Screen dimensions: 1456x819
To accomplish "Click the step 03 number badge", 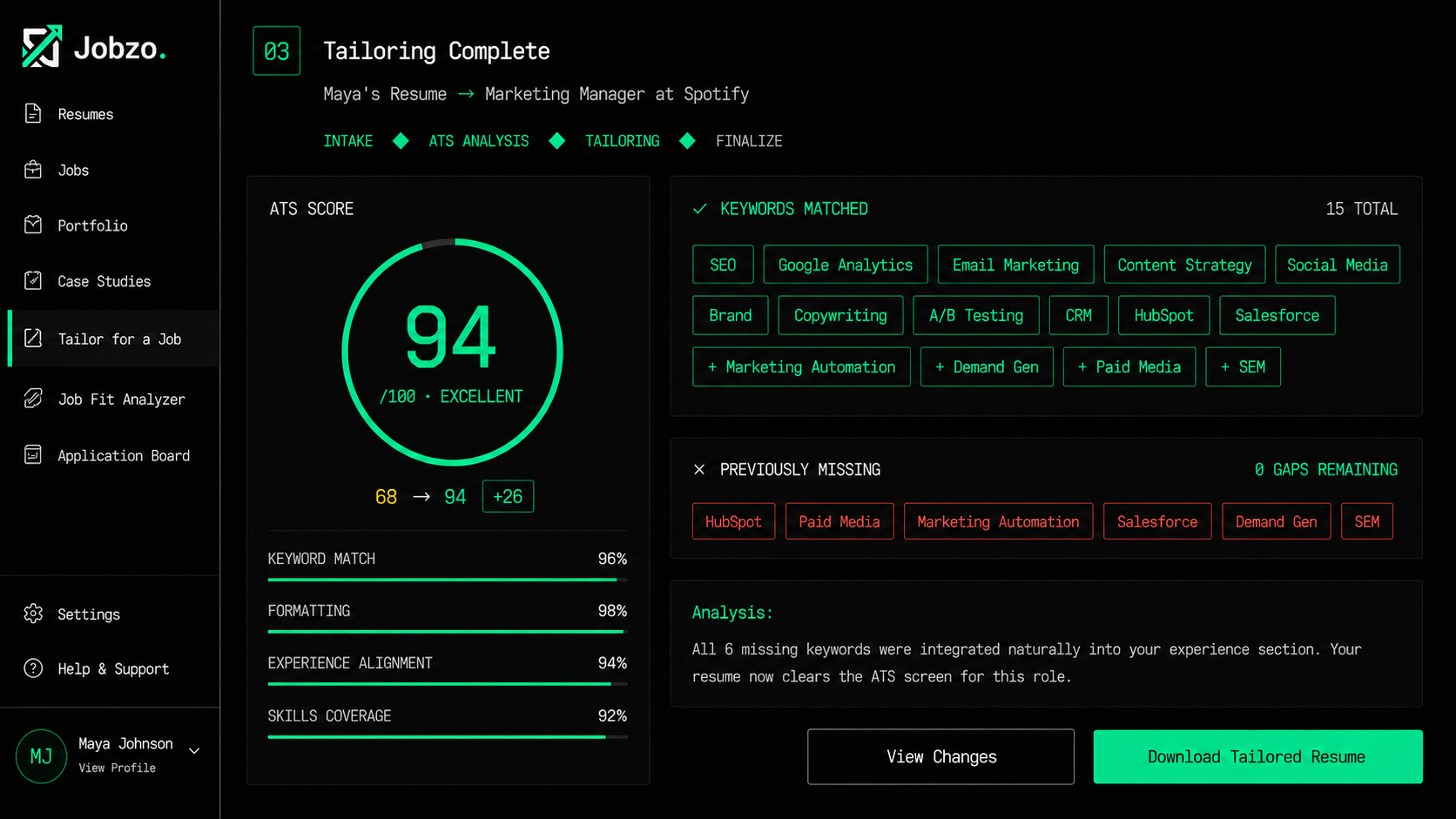I will coord(277,50).
